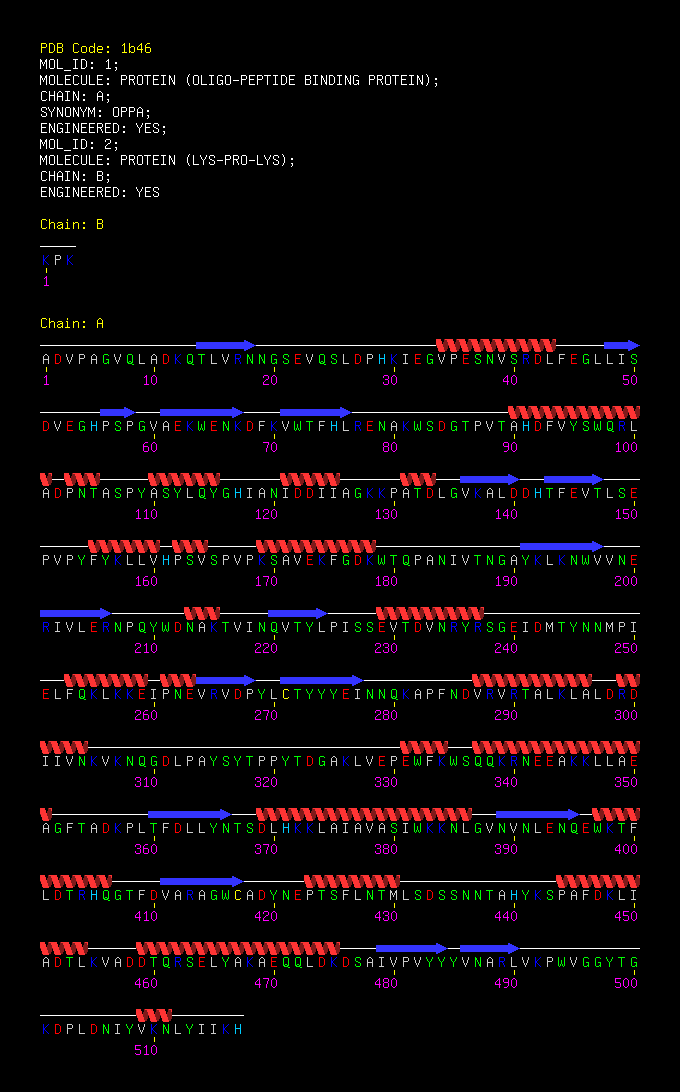Select the 'KPK' peptide sequence
Screen dimensions: 680x1092
58,260
